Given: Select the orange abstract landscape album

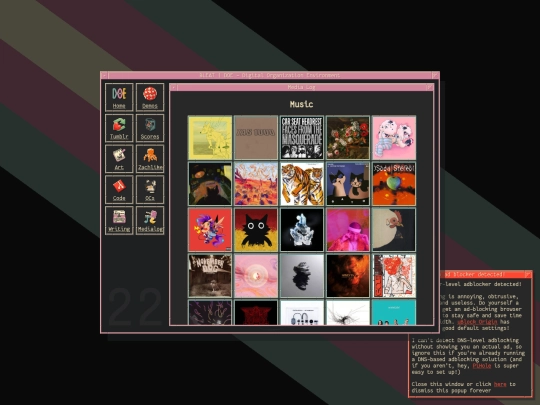Looking at the screenshot, I should pyautogui.click(x=256, y=184).
